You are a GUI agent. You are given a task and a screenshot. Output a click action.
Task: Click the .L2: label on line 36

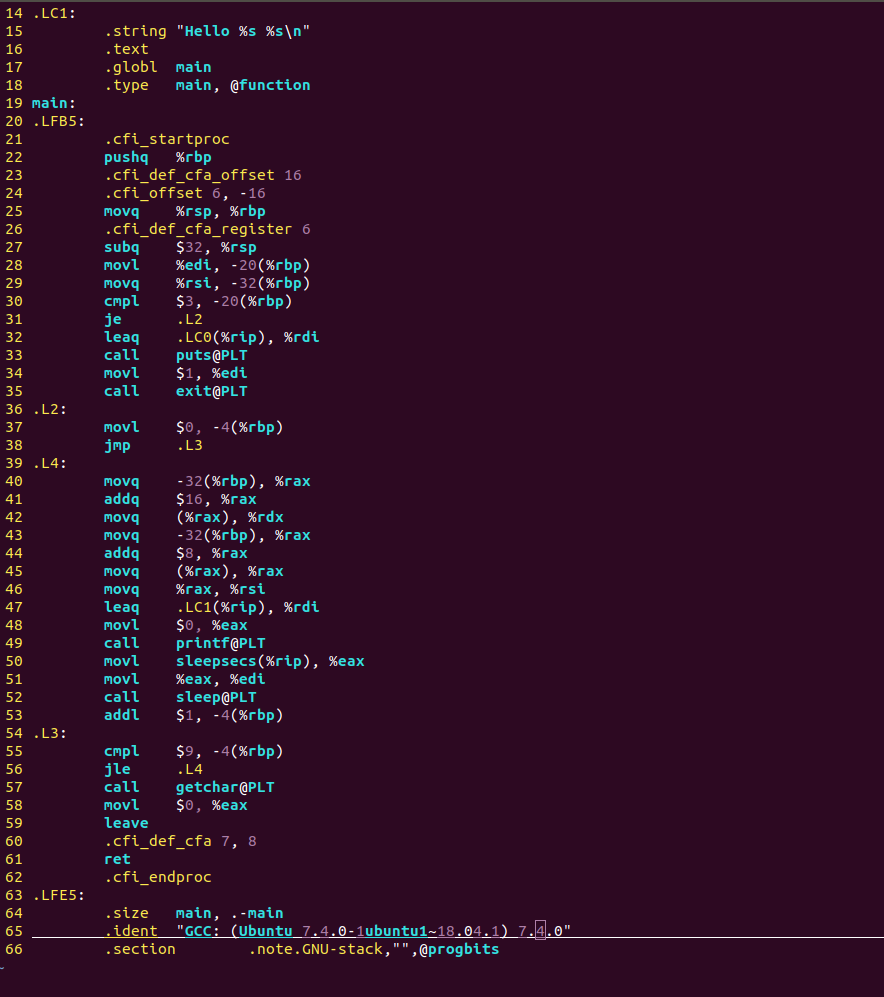(49, 409)
